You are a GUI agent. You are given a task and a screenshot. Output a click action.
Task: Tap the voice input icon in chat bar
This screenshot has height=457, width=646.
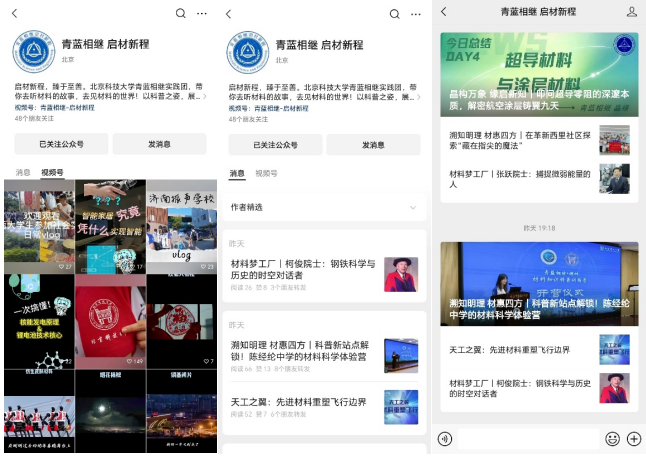pos(445,439)
